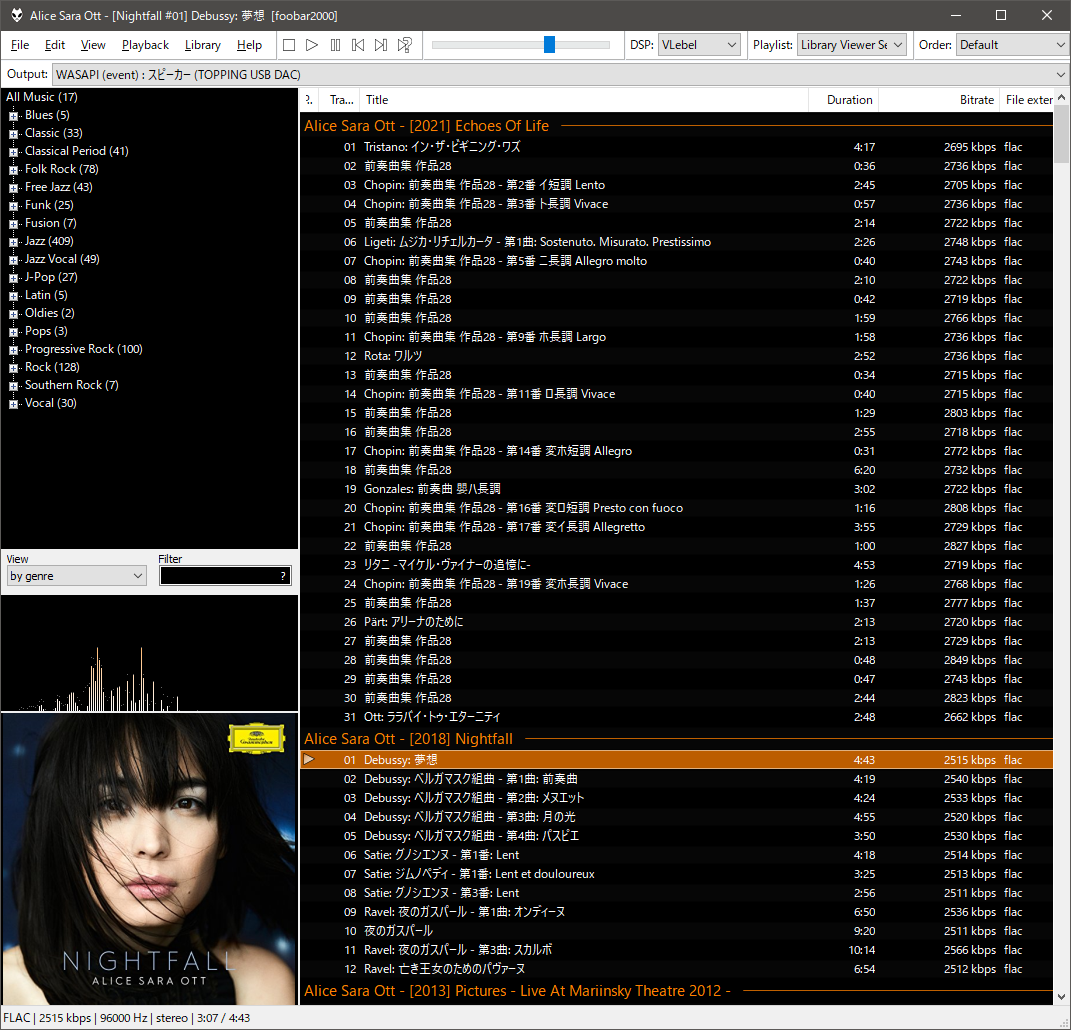Expand the Folk Rock genre node
The height and width of the screenshot is (1030, 1071).
pyautogui.click(x=13, y=170)
